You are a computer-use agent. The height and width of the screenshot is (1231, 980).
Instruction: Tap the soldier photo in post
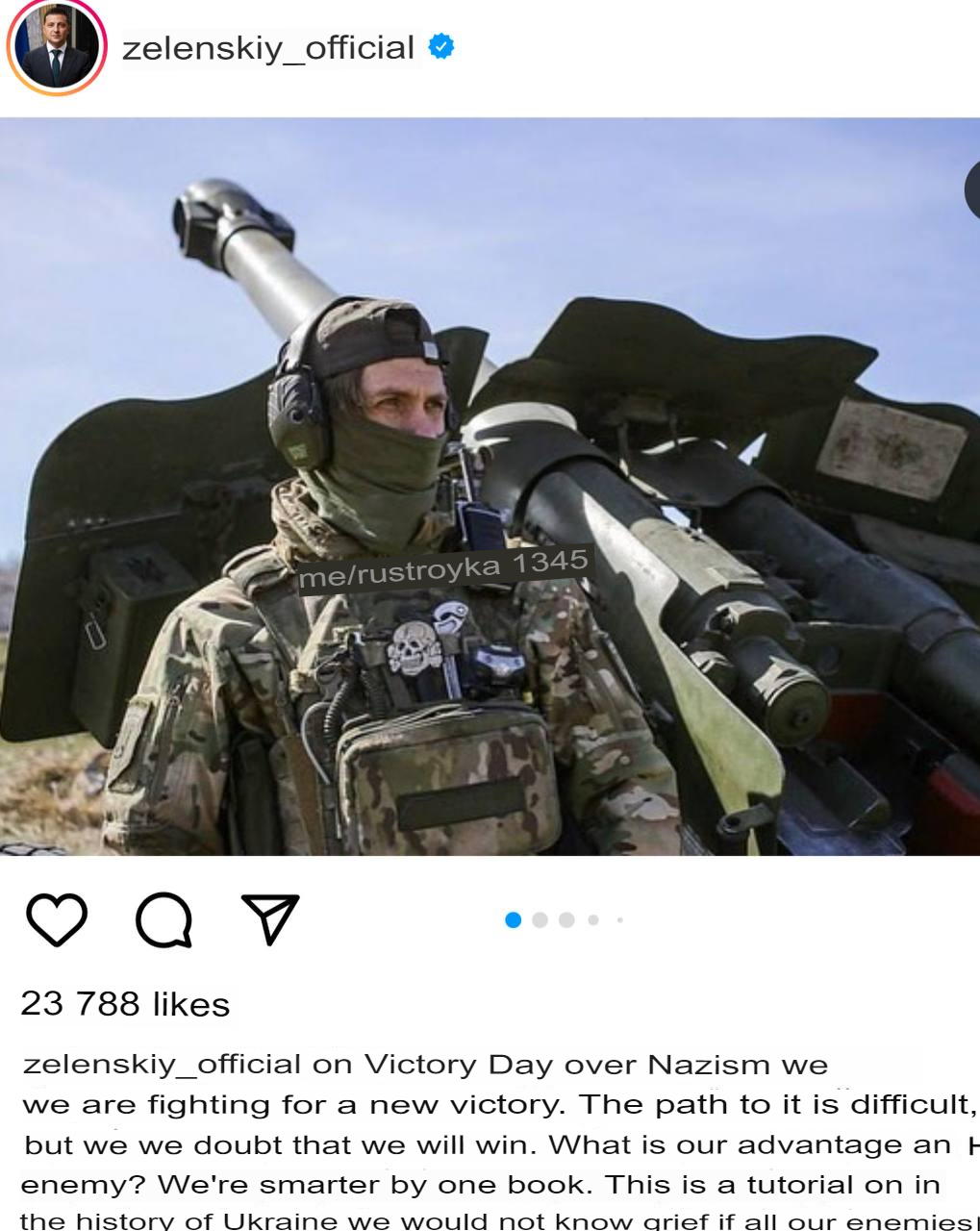490,487
